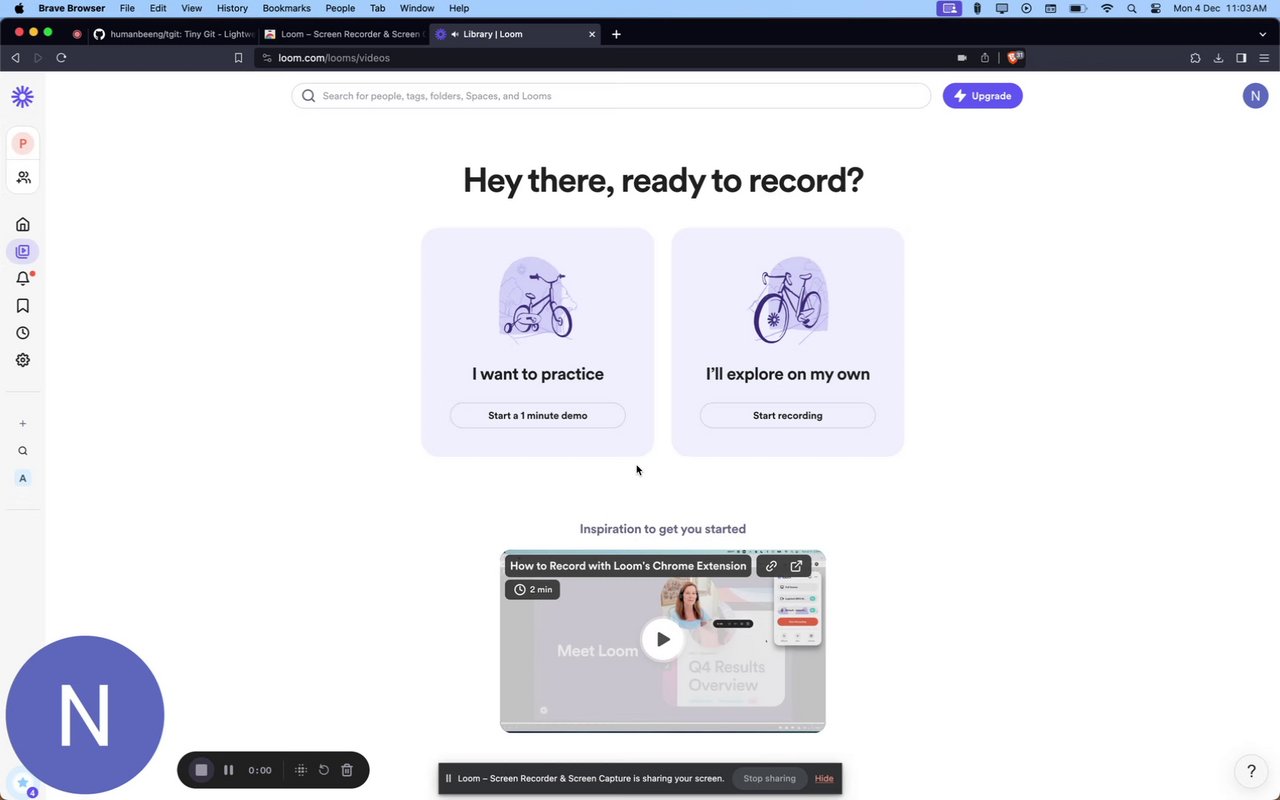Click the I'll explore on my own heading
Viewport: 1280px width, 800px height.
[x=788, y=374]
